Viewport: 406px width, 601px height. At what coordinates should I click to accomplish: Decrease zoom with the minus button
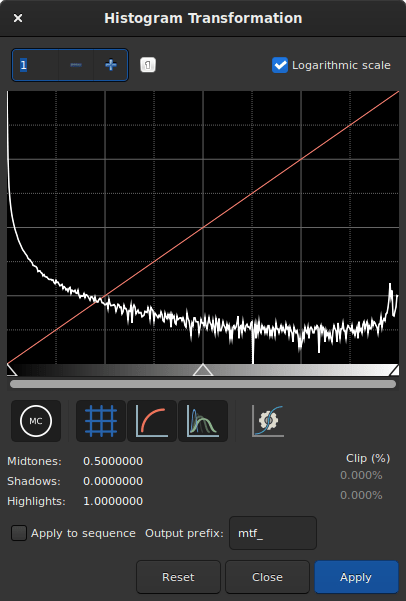coord(76,65)
